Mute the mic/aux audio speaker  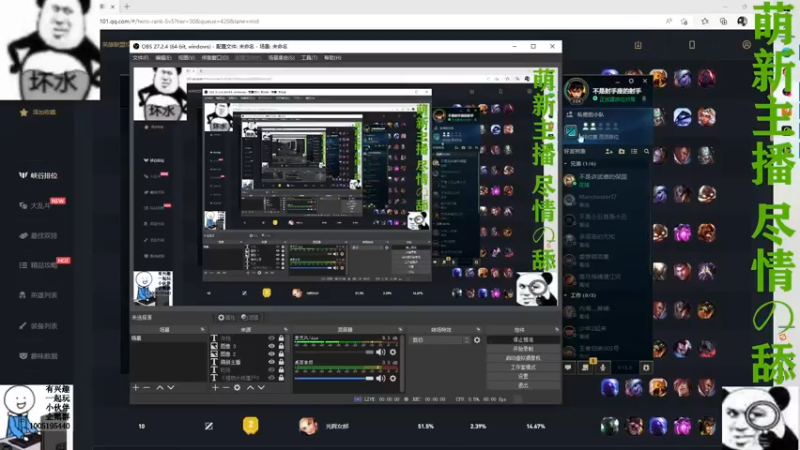381,352
